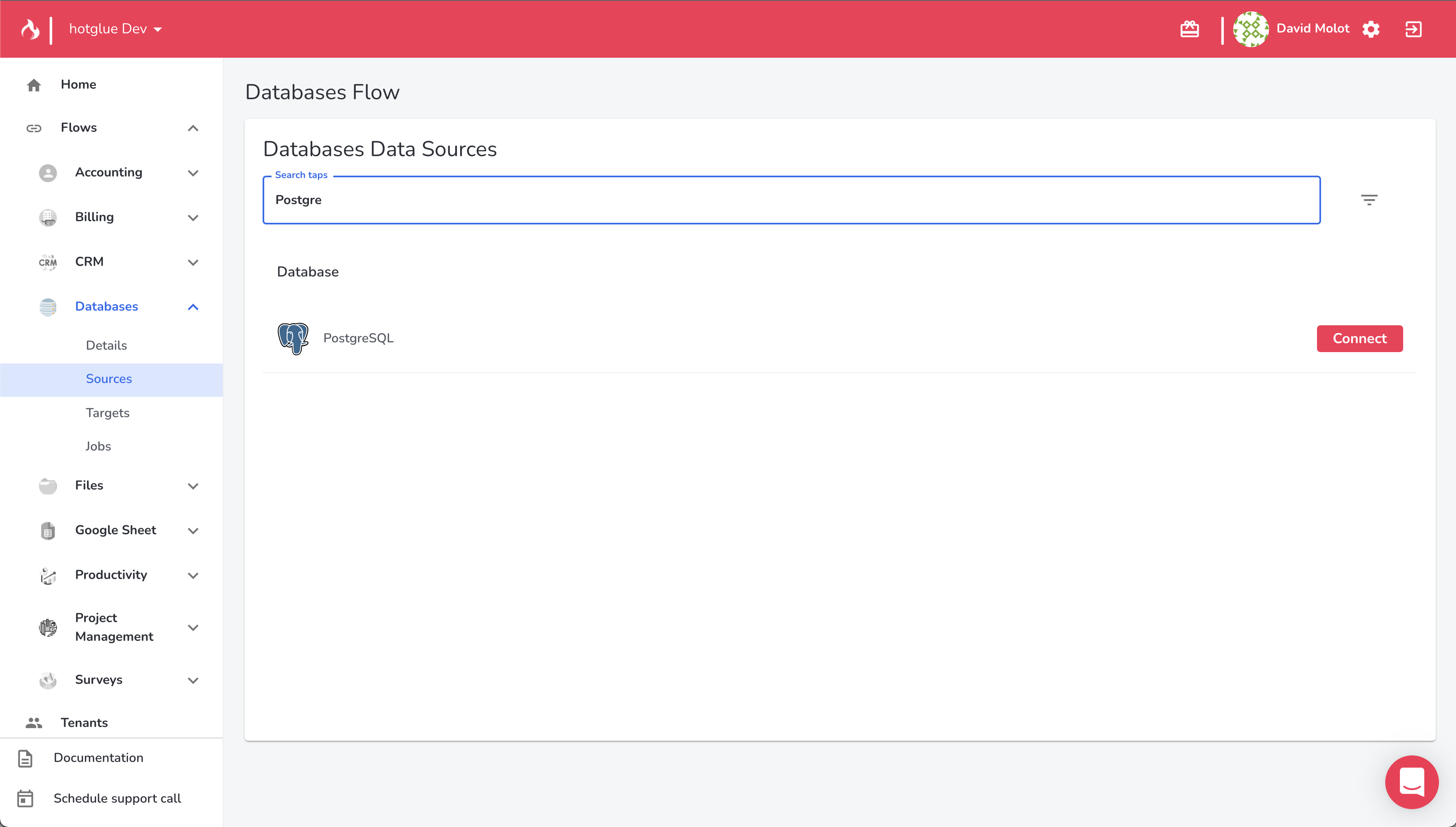Open the gift box icon in header

click(x=1189, y=29)
